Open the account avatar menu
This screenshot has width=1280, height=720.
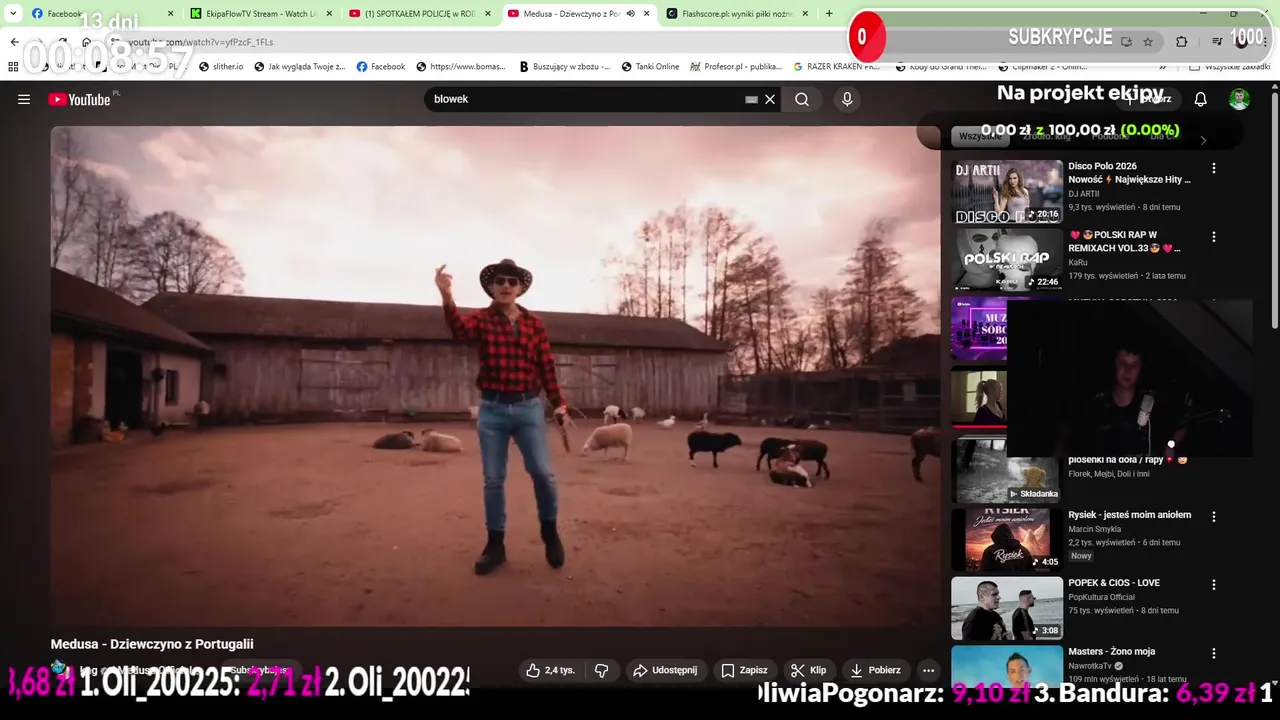[x=1239, y=99]
